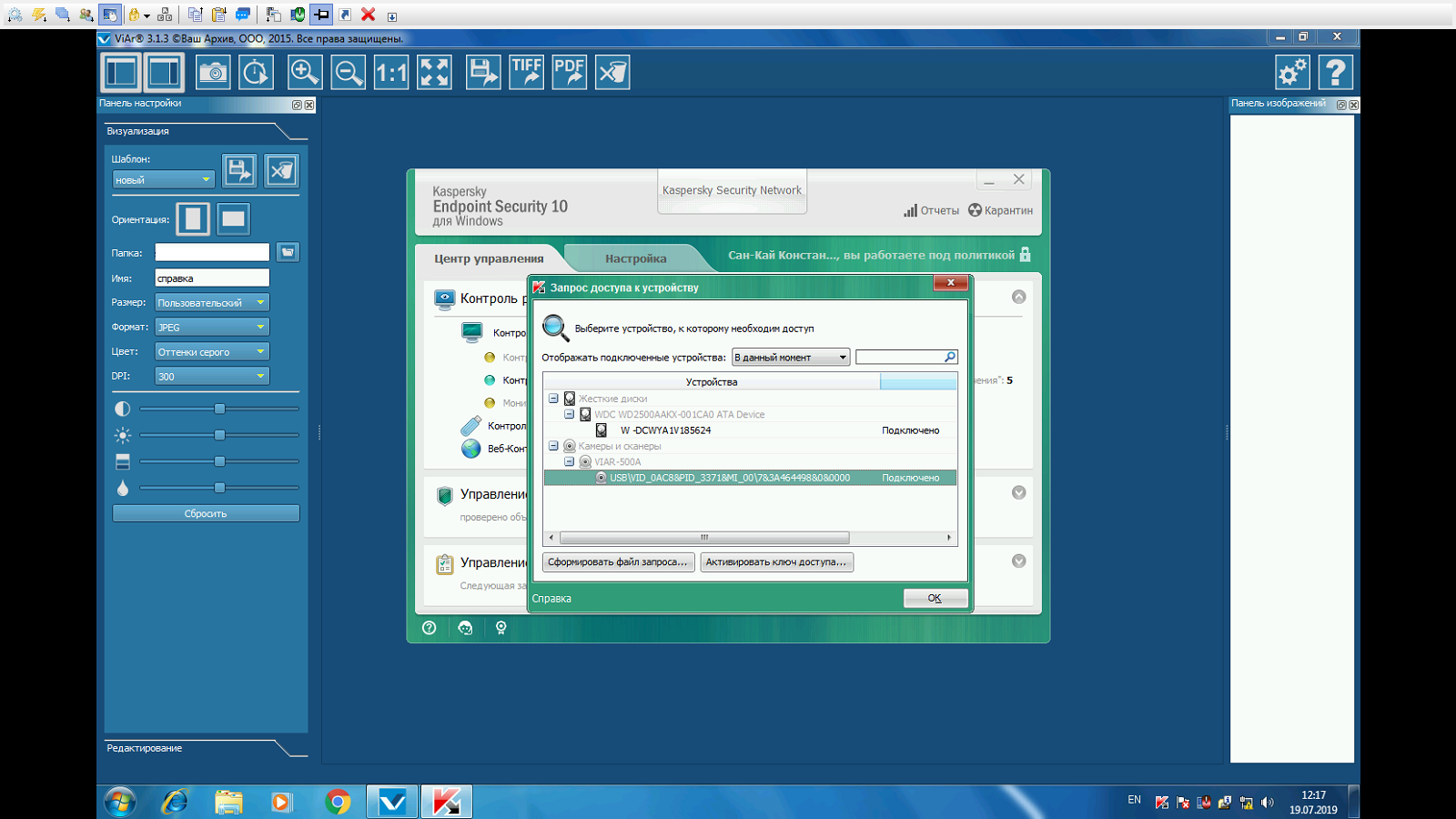Viewport: 1456px width, 819px height.
Task: Open the DPI 300 dropdown
Action: click(x=212, y=376)
